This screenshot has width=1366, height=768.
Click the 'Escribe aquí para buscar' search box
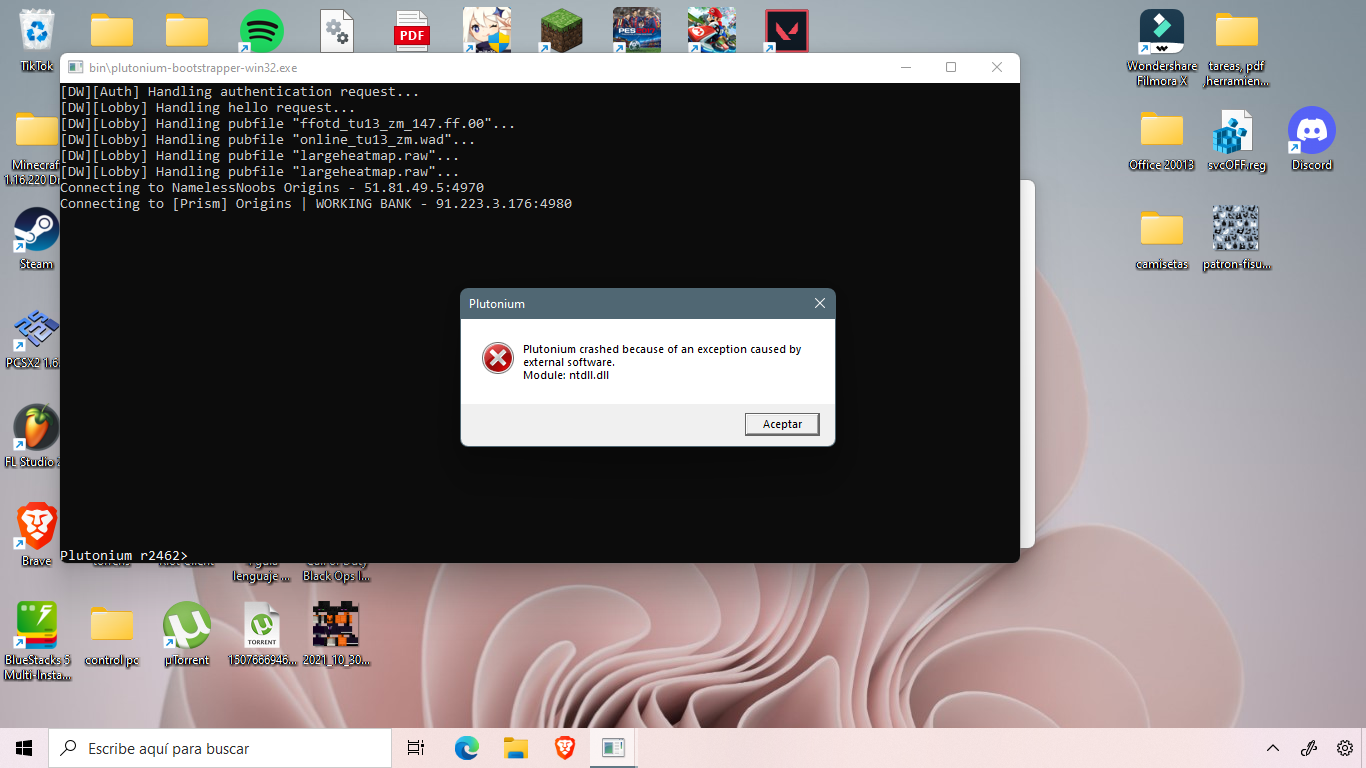coord(220,748)
